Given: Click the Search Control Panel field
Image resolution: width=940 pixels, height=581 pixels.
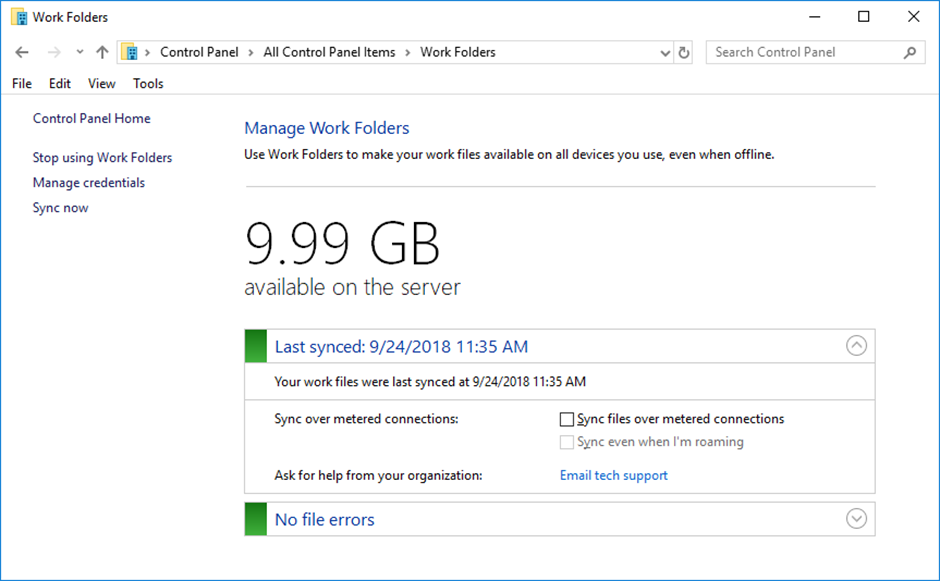Looking at the screenshot, I should (x=806, y=53).
